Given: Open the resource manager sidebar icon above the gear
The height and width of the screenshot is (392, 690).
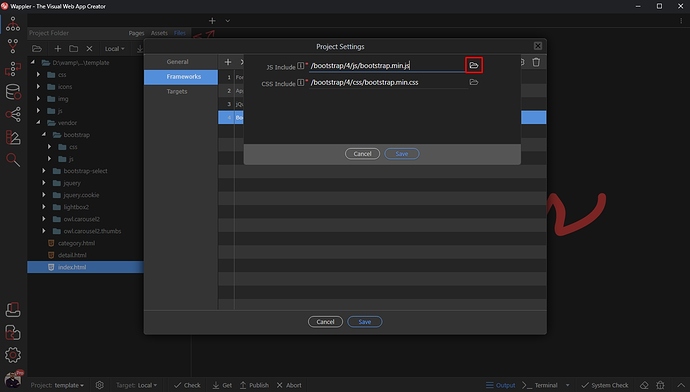Looking at the screenshot, I should (13, 332).
